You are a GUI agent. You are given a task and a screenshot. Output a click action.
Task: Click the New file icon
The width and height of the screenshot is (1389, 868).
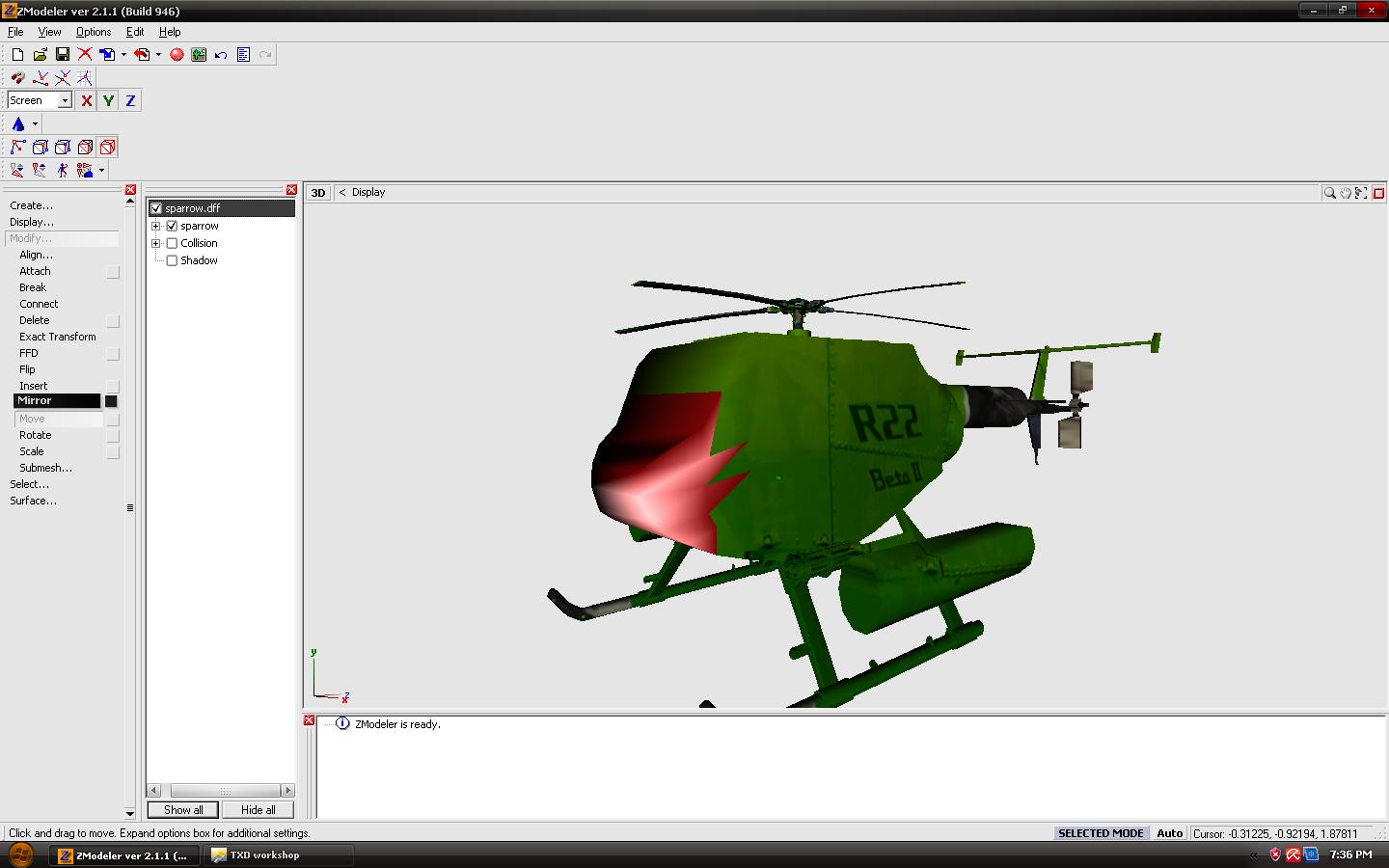pyautogui.click(x=17, y=55)
